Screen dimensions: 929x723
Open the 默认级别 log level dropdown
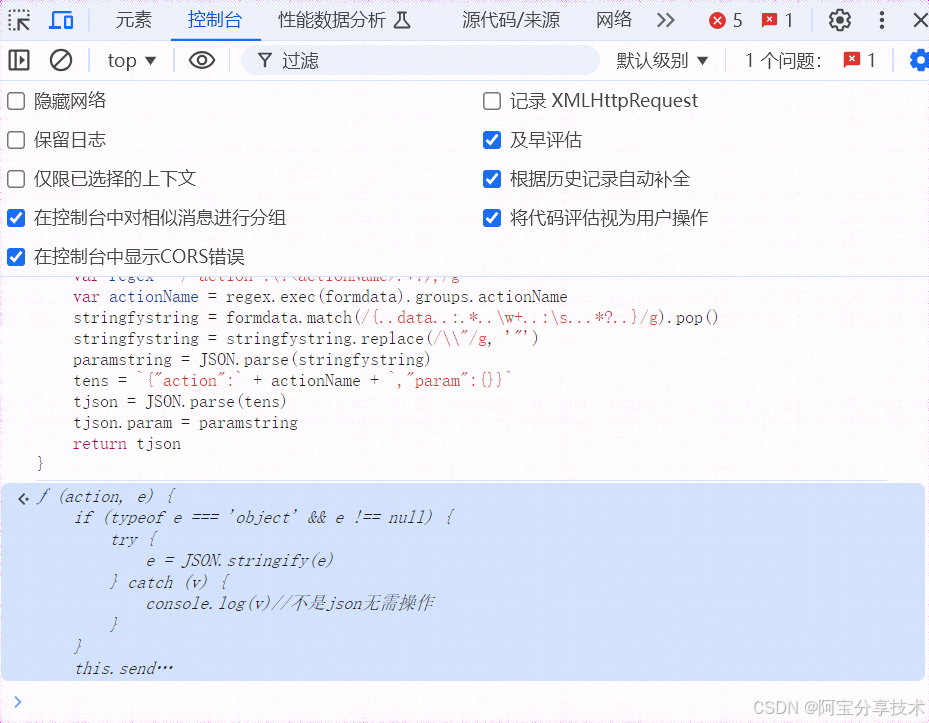point(662,60)
